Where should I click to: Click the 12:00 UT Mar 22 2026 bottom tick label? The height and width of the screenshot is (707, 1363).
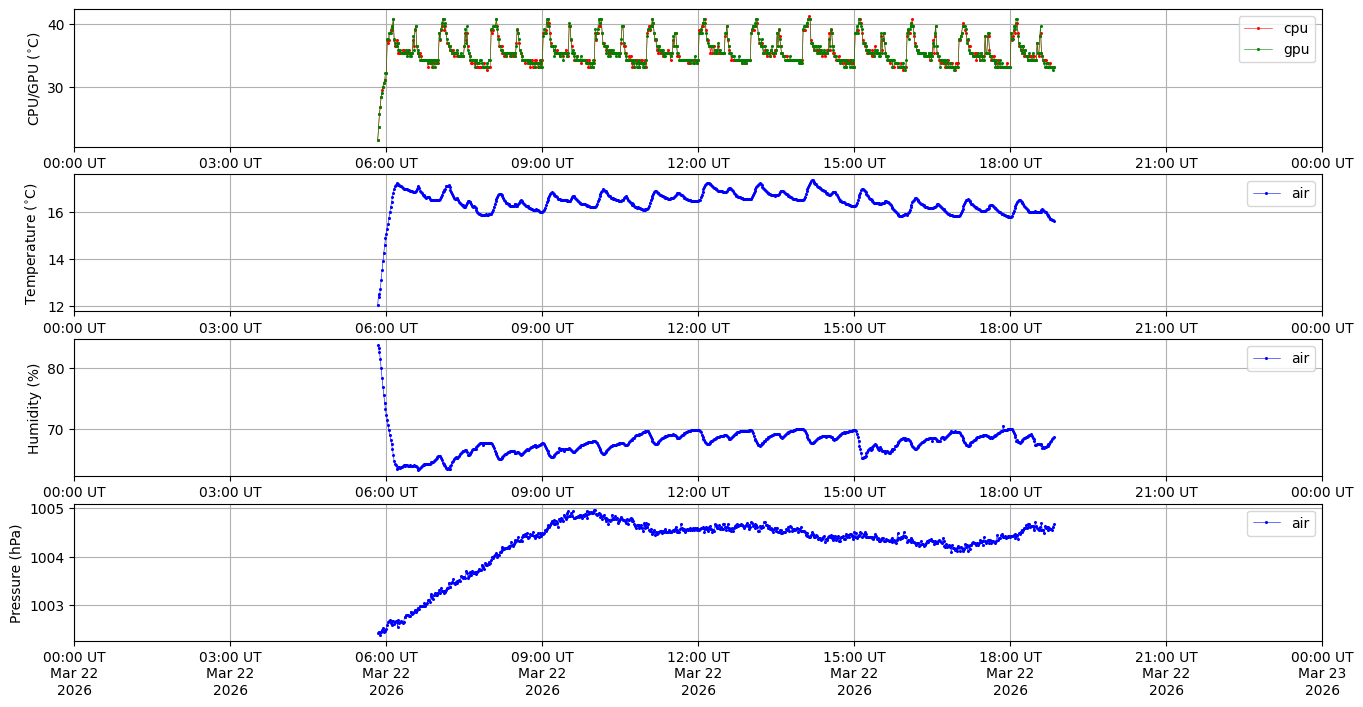tap(698, 673)
